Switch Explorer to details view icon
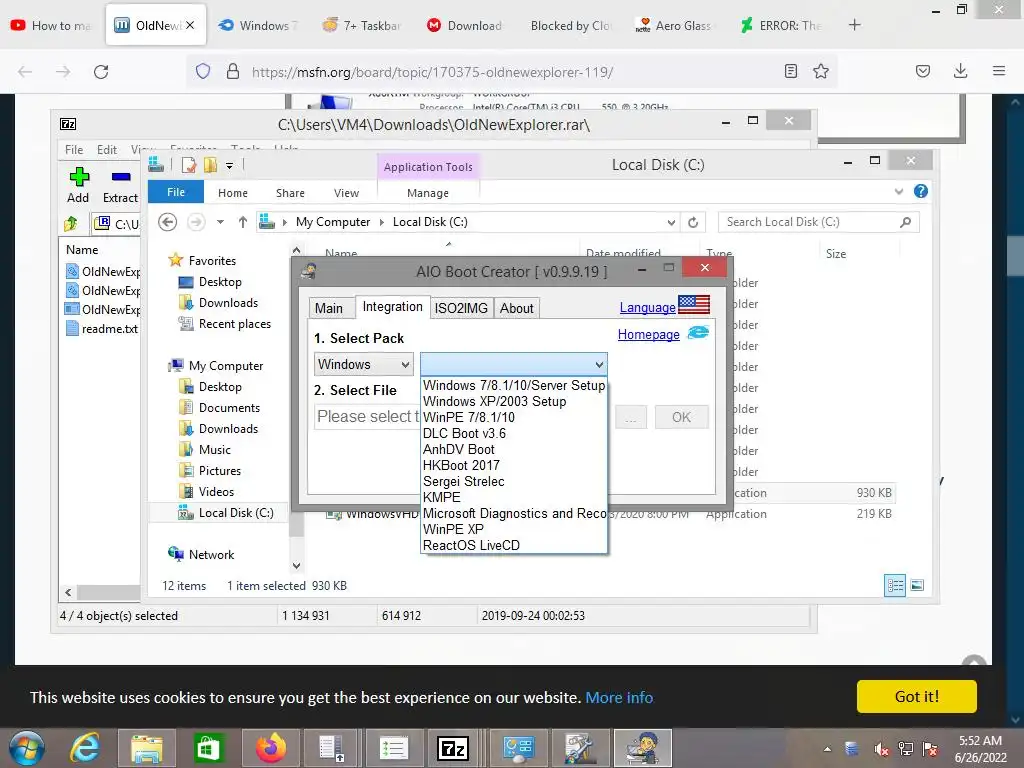Screen dimensions: 1024x768 click(x=895, y=585)
